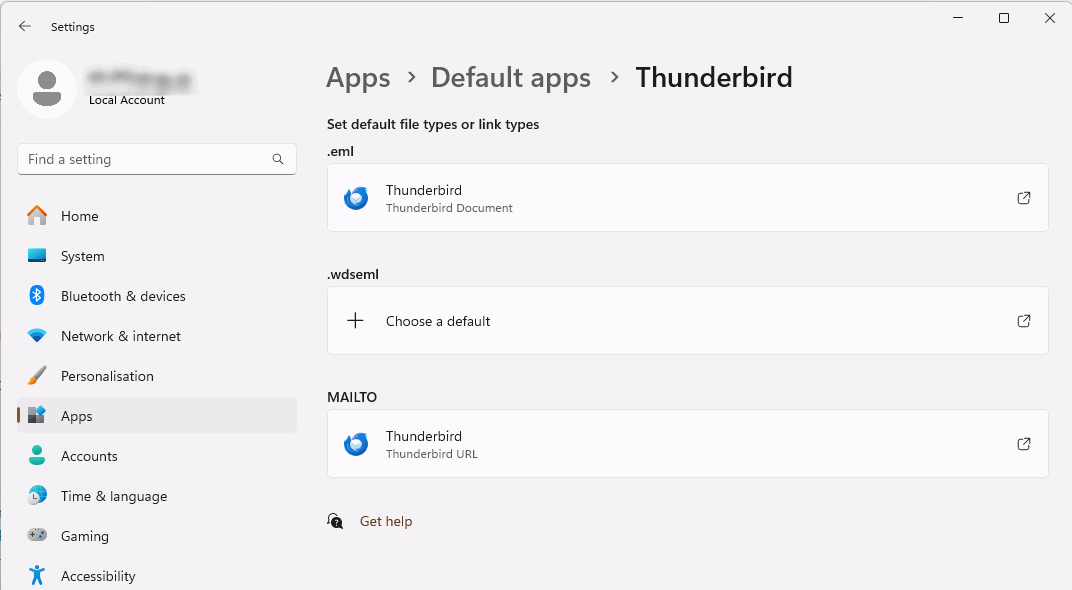Click the Accessibility figure icon
The width and height of the screenshot is (1072, 590).
(37, 575)
